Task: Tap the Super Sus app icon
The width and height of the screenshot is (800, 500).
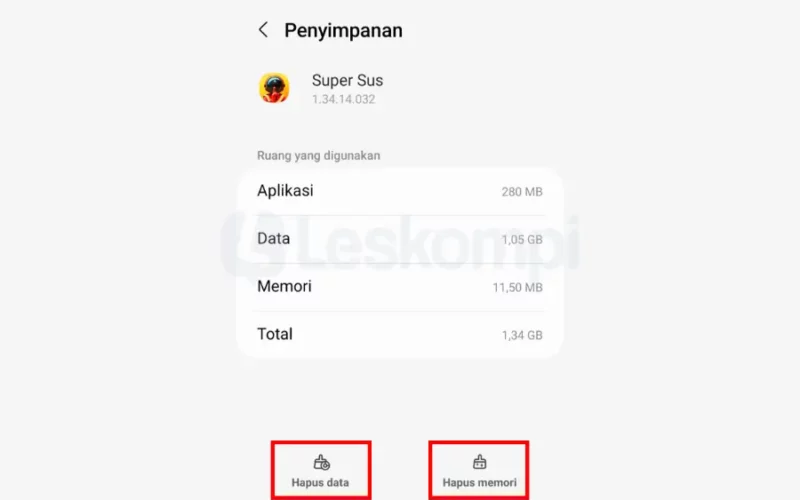Action: click(274, 88)
